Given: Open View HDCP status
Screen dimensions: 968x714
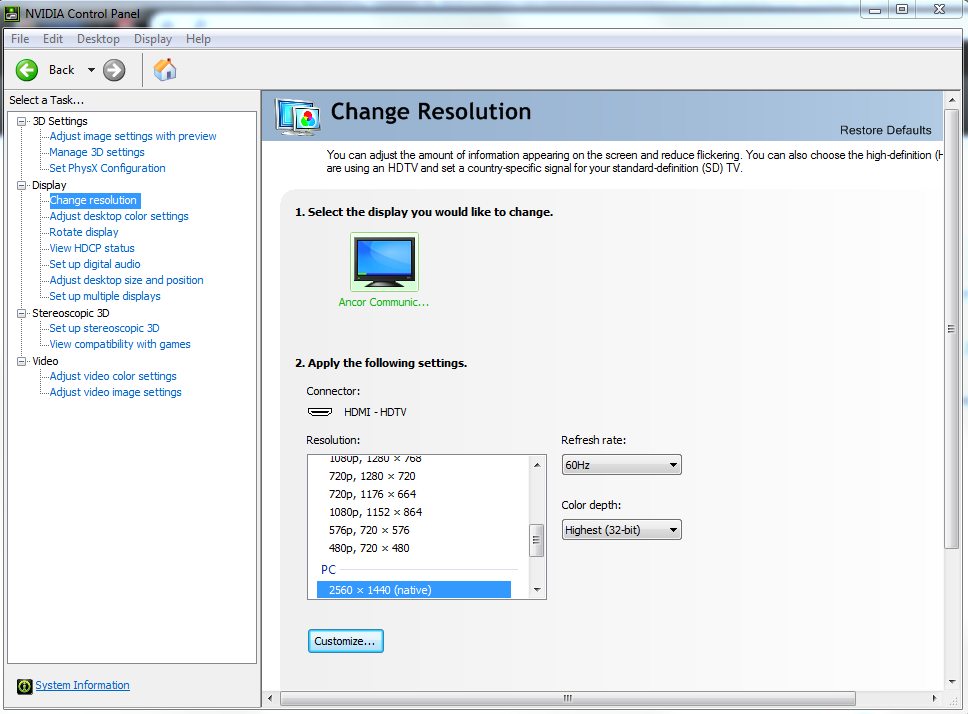Looking at the screenshot, I should [92, 249].
